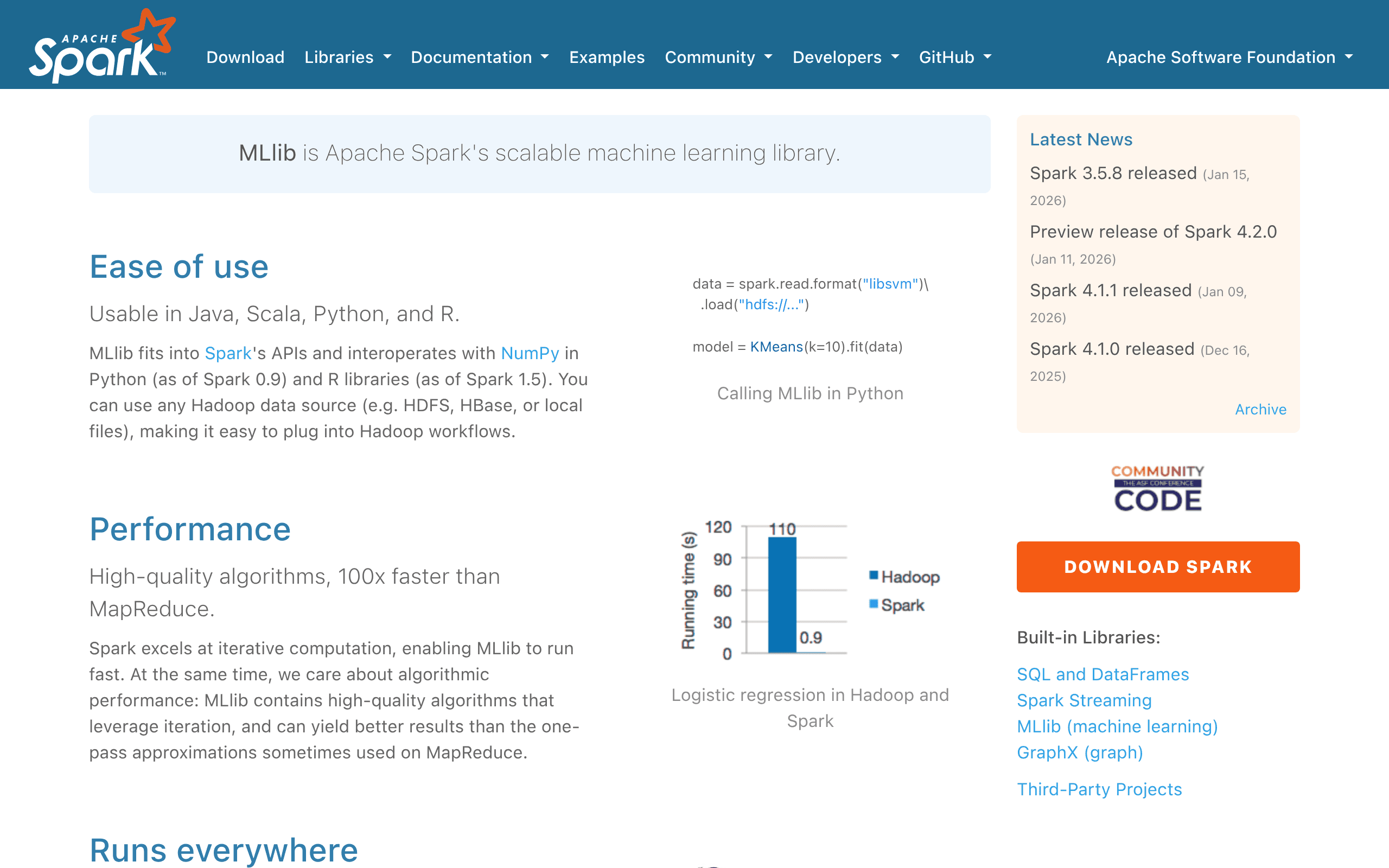The height and width of the screenshot is (868, 1389).
Task: Open the Download page
Action: tap(245, 57)
